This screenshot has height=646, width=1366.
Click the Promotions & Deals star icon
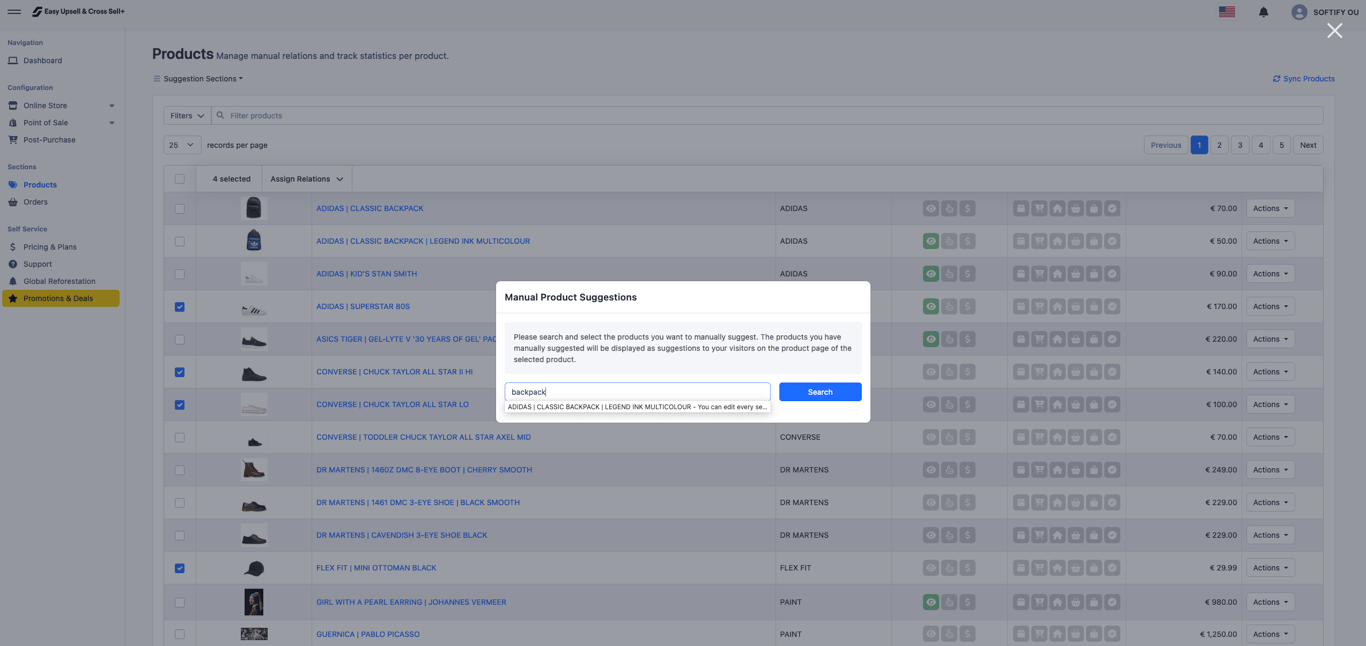13,298
